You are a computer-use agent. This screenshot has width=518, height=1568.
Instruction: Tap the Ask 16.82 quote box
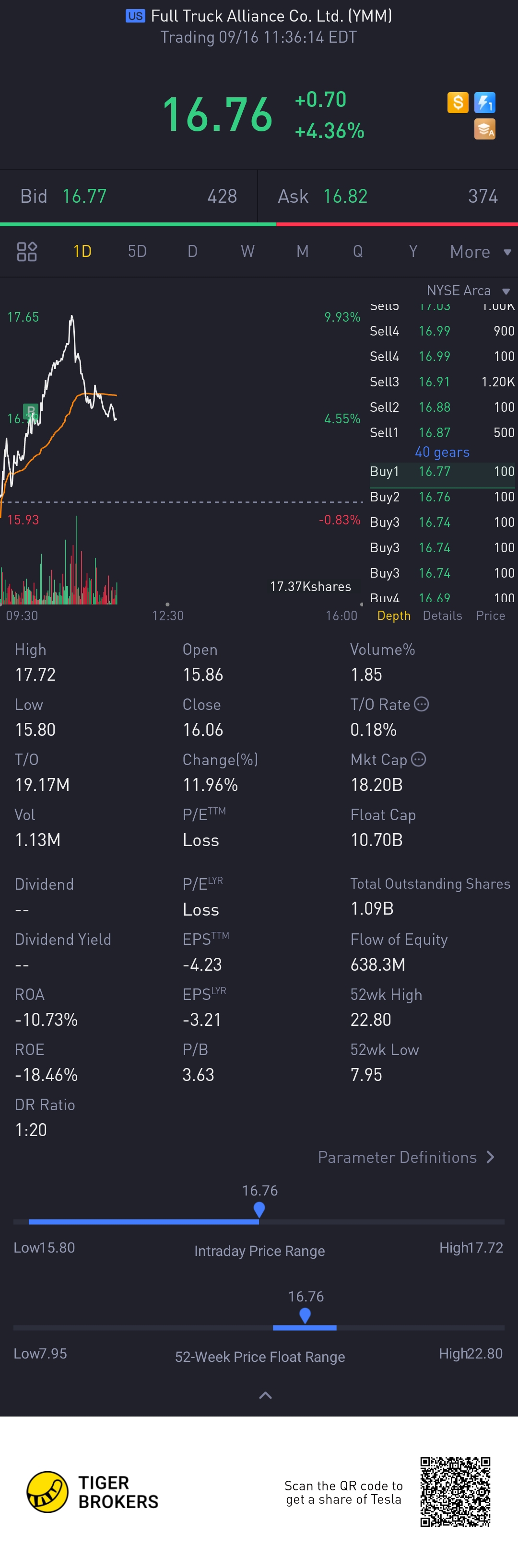click(x=388, y=196)
